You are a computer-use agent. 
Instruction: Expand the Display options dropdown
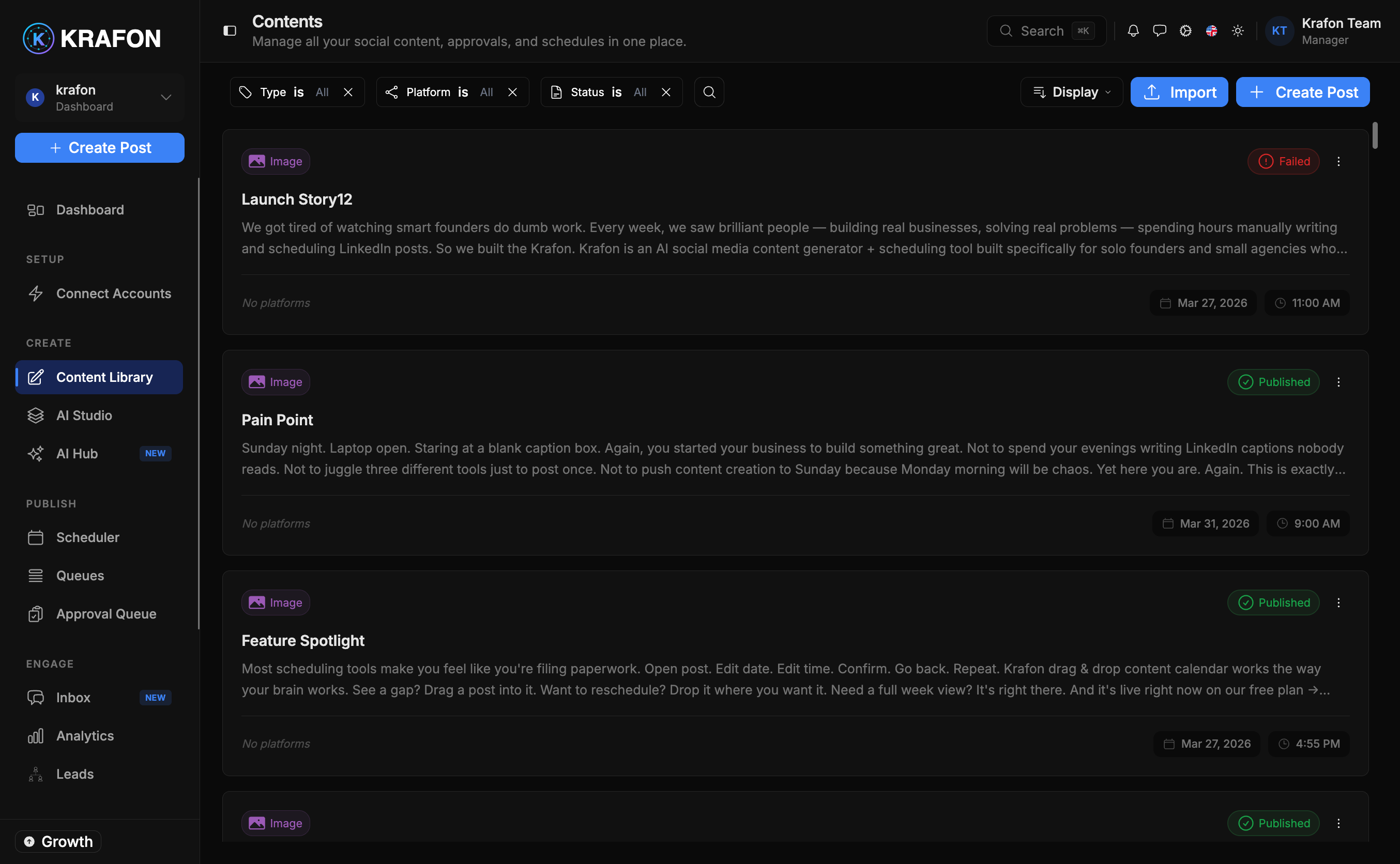coord(1071,92)
